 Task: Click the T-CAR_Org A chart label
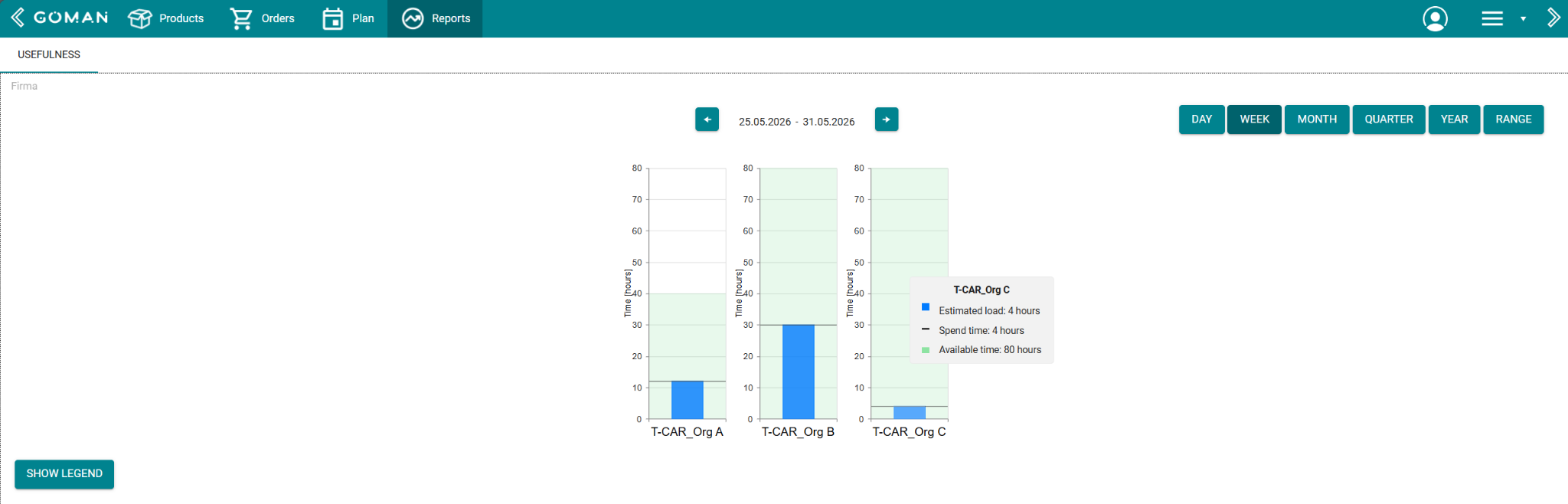coord(687,432)
